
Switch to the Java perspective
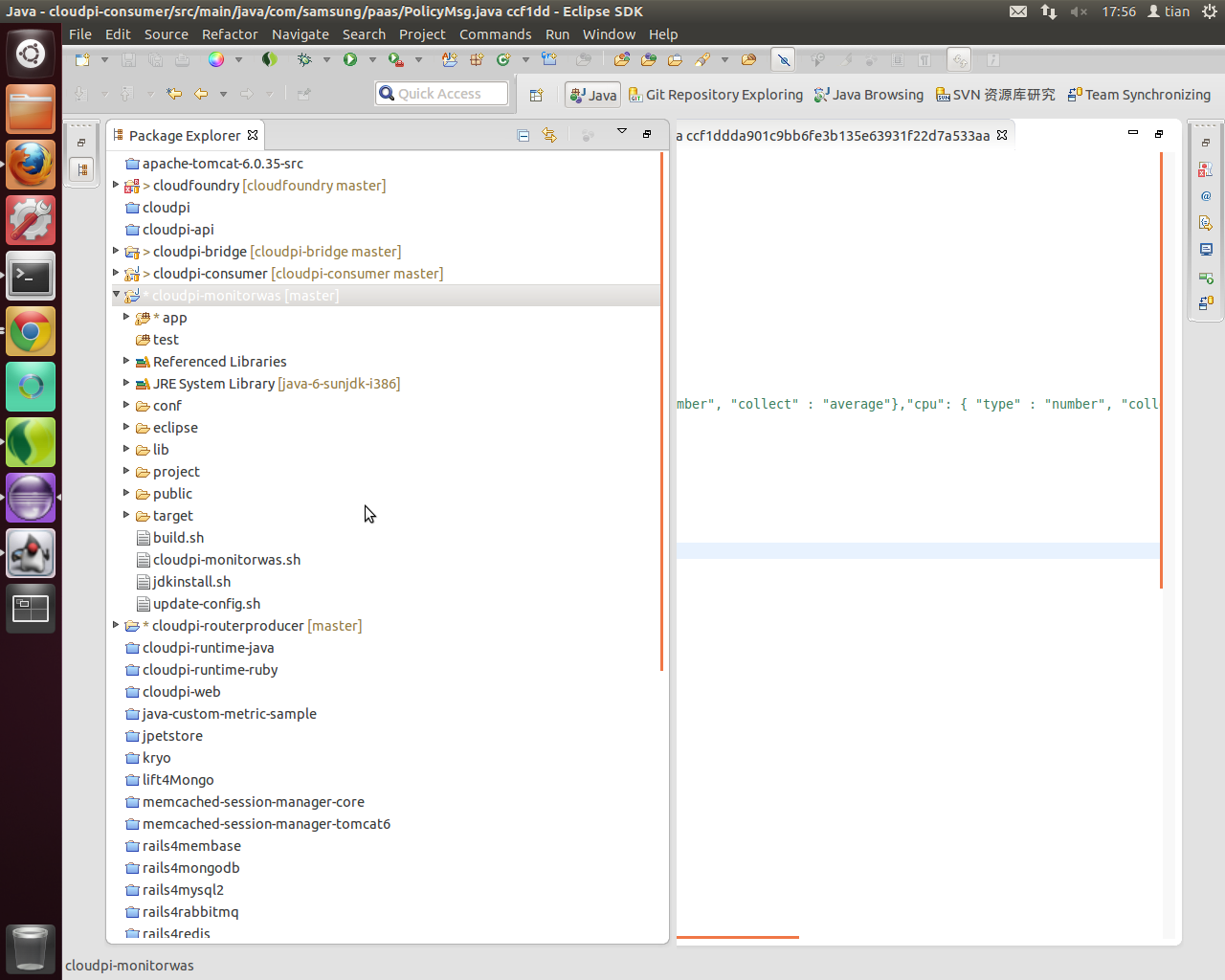pyautogui.click(x=593, y=95)
